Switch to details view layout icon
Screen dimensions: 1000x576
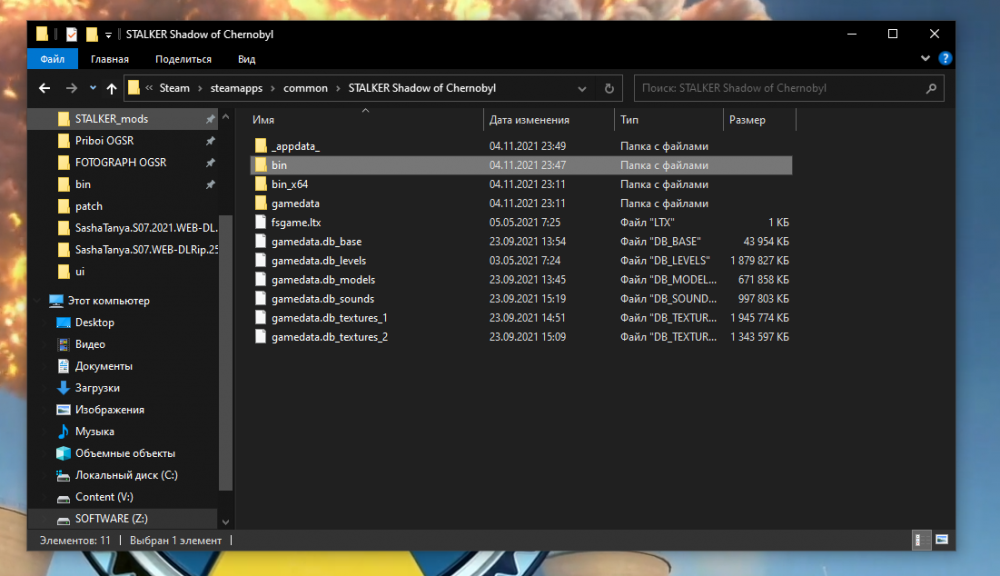click(x=919, y=540)
